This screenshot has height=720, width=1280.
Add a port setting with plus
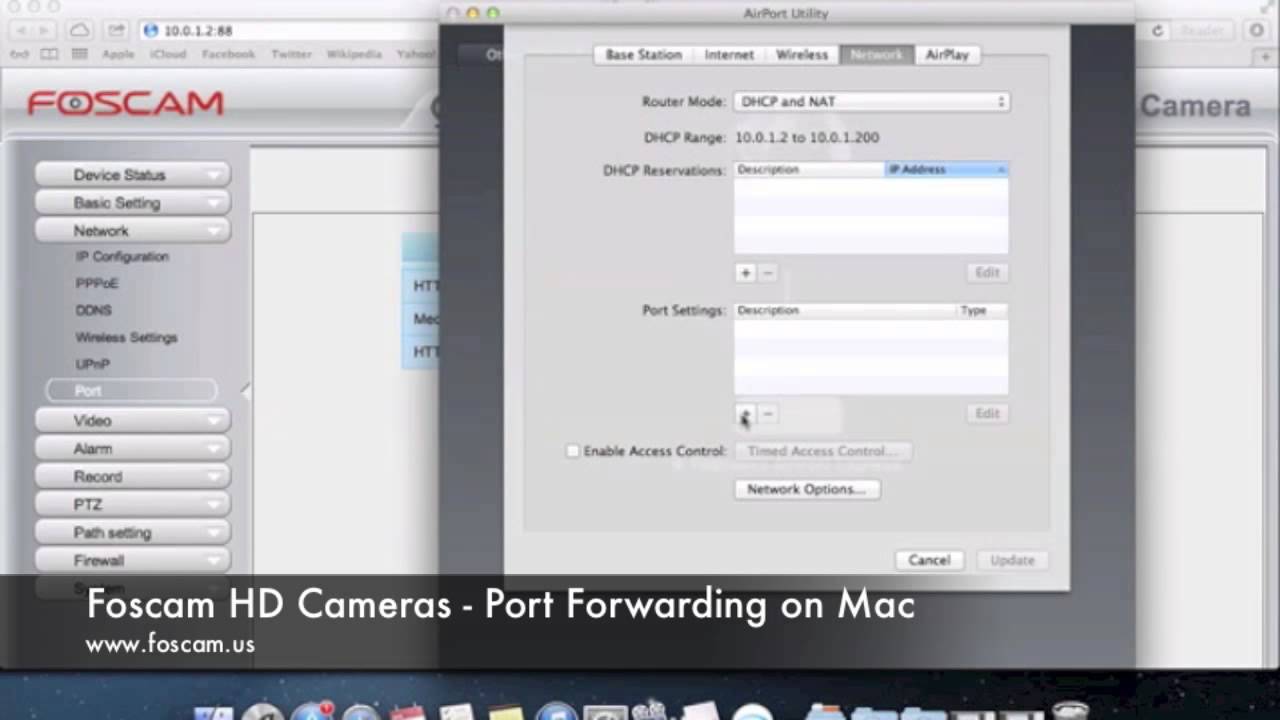(x=745, y=414)
